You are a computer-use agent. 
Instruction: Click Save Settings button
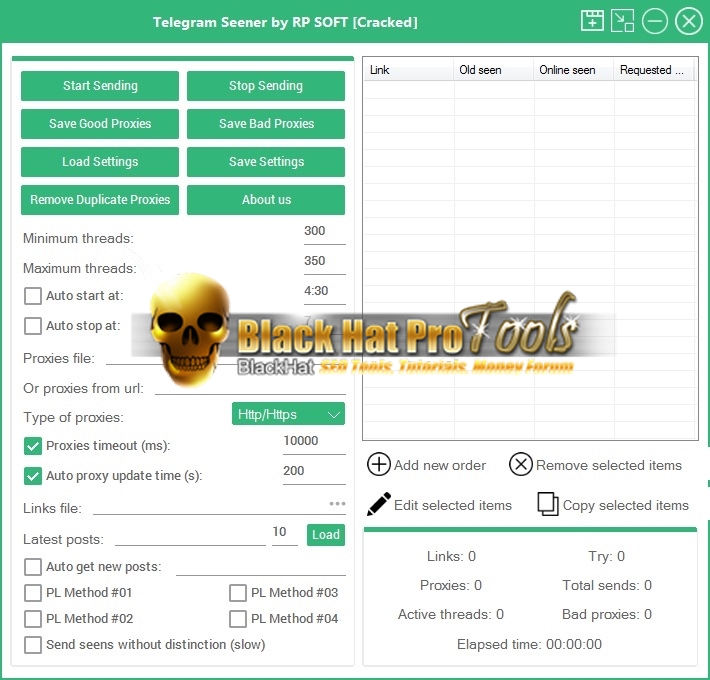[x=266, y=162]
